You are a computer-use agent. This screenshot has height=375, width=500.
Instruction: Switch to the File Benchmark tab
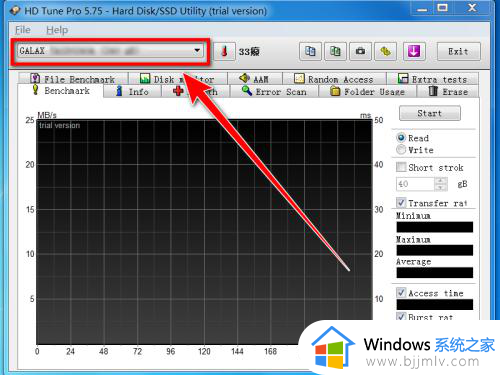coord(73,79)
